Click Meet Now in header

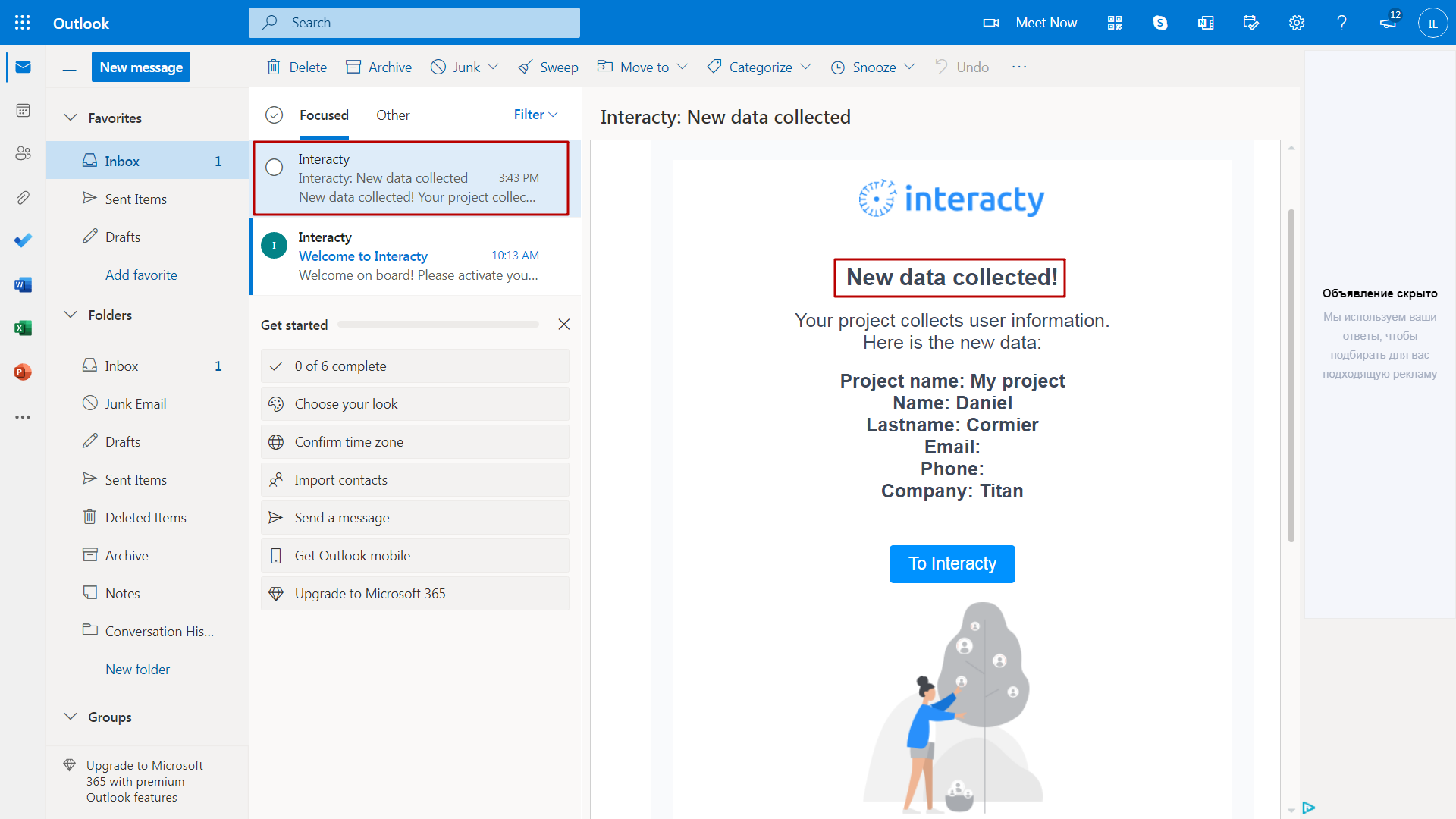[x=1030, y=23]
